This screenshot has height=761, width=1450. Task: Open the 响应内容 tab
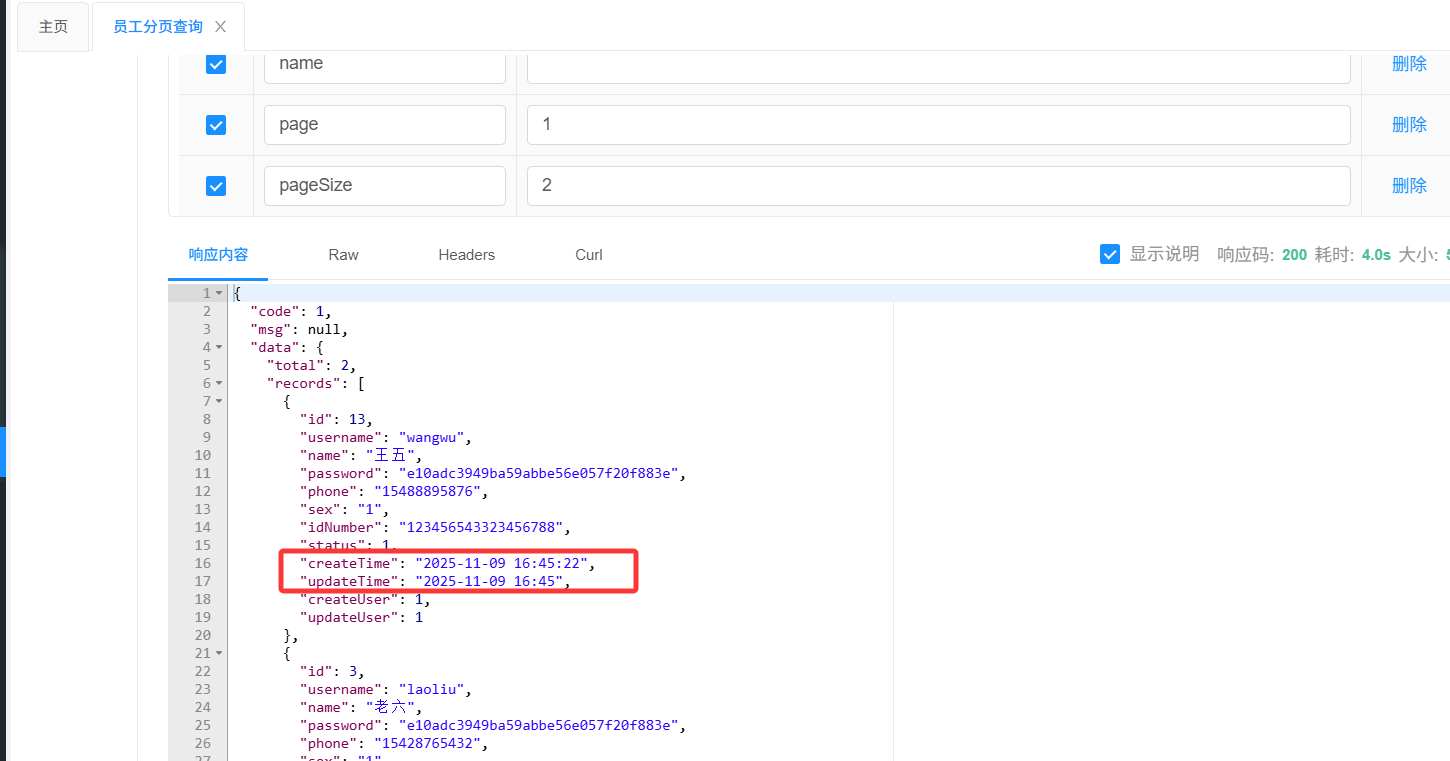[x=218, y=255]
